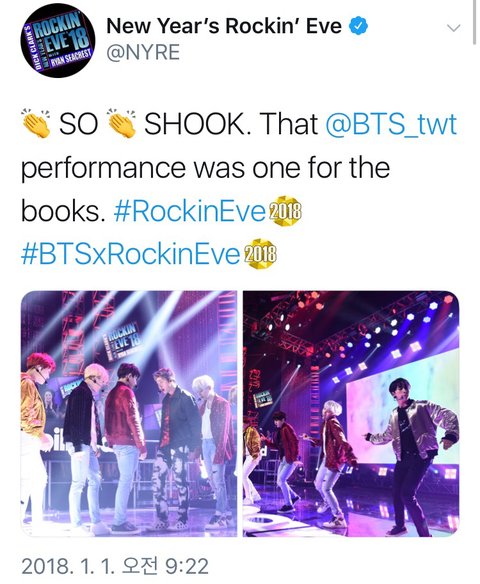Screen dimensions: 480x584
Task: Click the second clapping hands emoji
Action: (x=121, y=123)
